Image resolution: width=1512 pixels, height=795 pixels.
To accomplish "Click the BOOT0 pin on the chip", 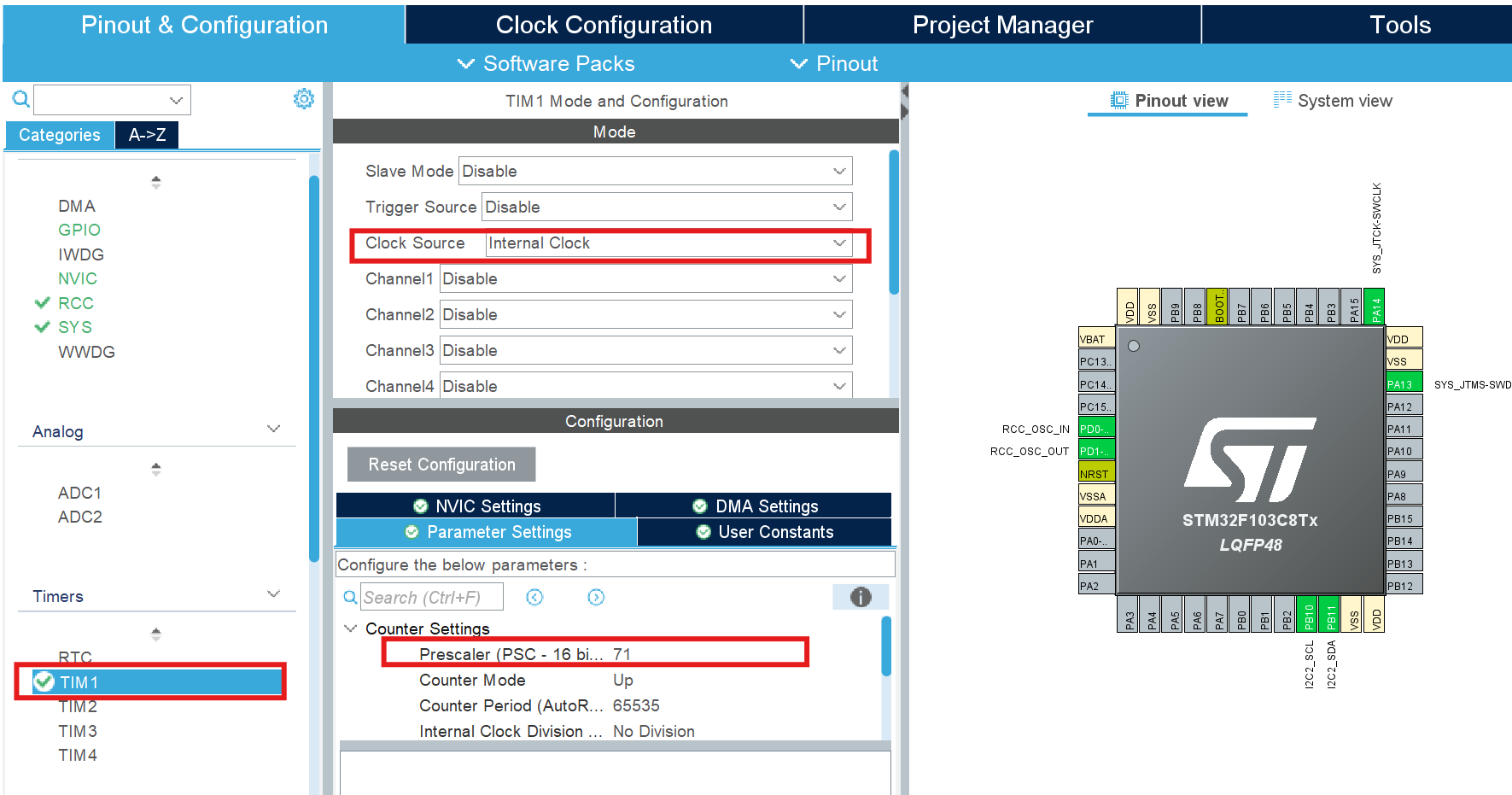I will (1217, 307).
